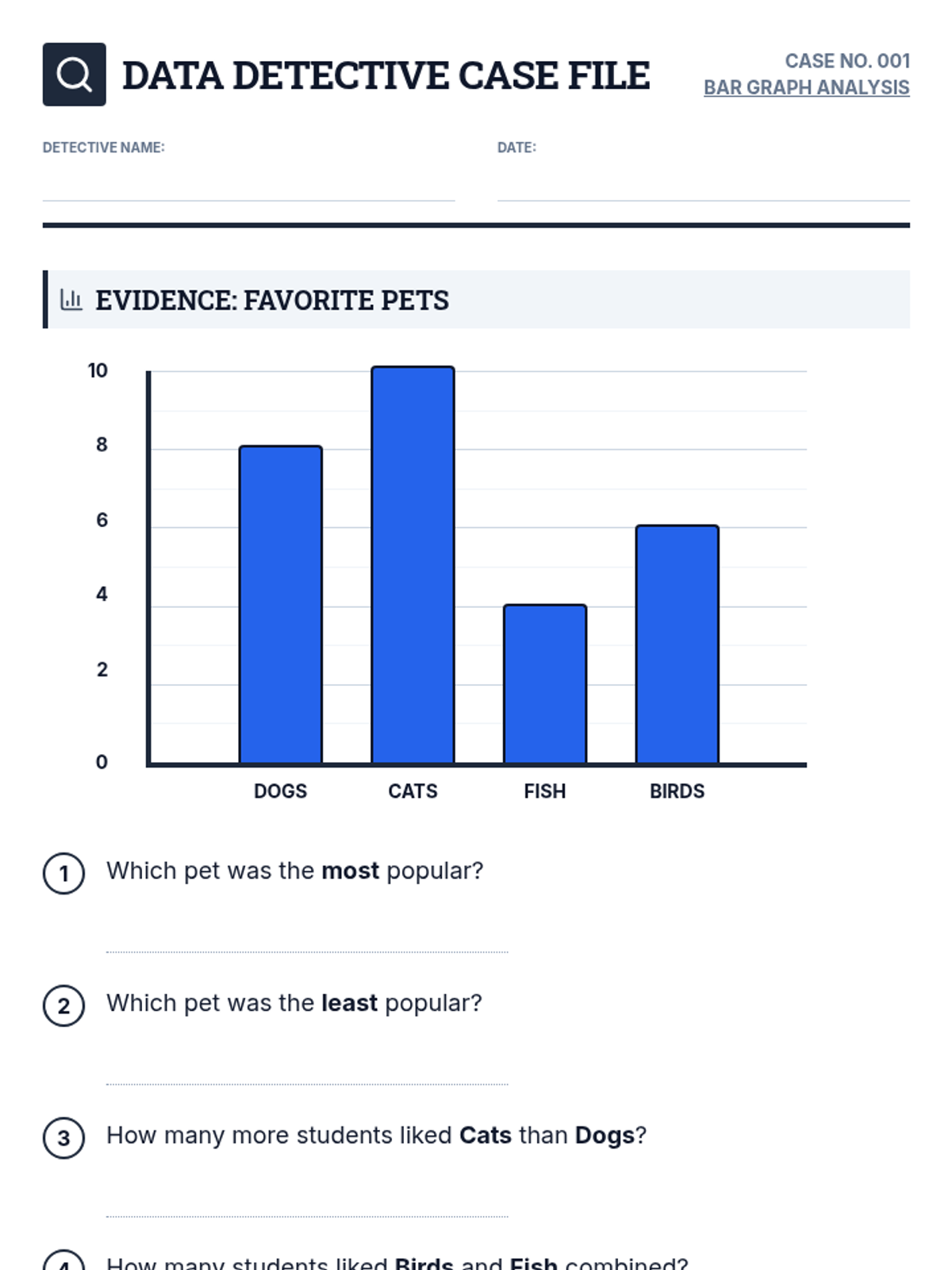Click the magnifying glass logo icon
This screenshot has height=1270, width=952.
pos(74,75)
